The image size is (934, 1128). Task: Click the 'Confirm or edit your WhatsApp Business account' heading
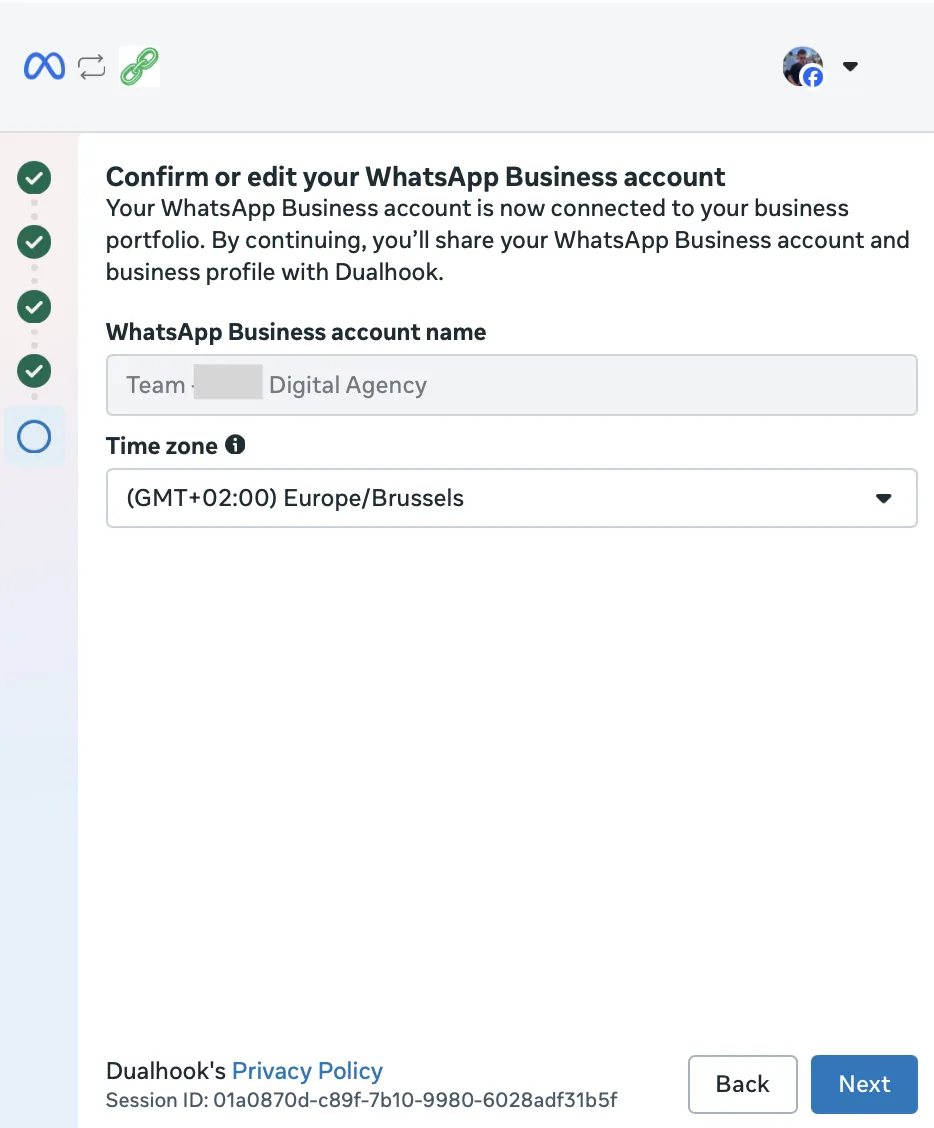coord(415,176)
